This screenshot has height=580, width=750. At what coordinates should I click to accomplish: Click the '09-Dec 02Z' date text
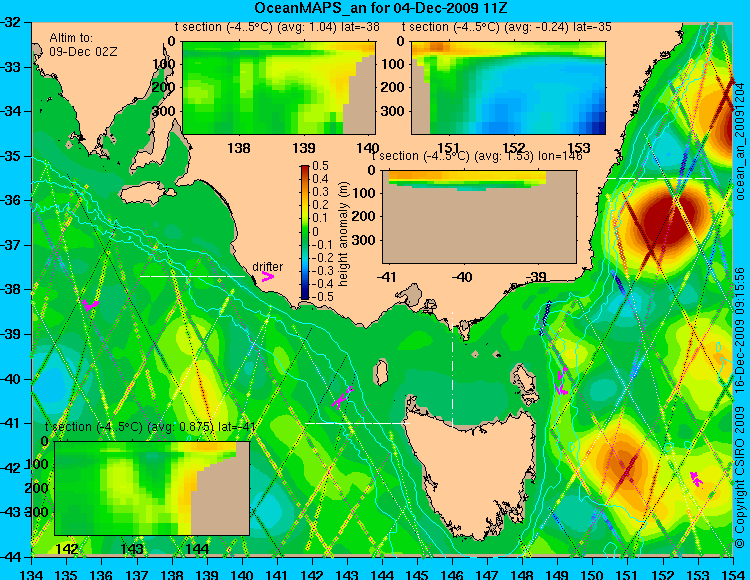pyautogui.click(x=83, y=52)
